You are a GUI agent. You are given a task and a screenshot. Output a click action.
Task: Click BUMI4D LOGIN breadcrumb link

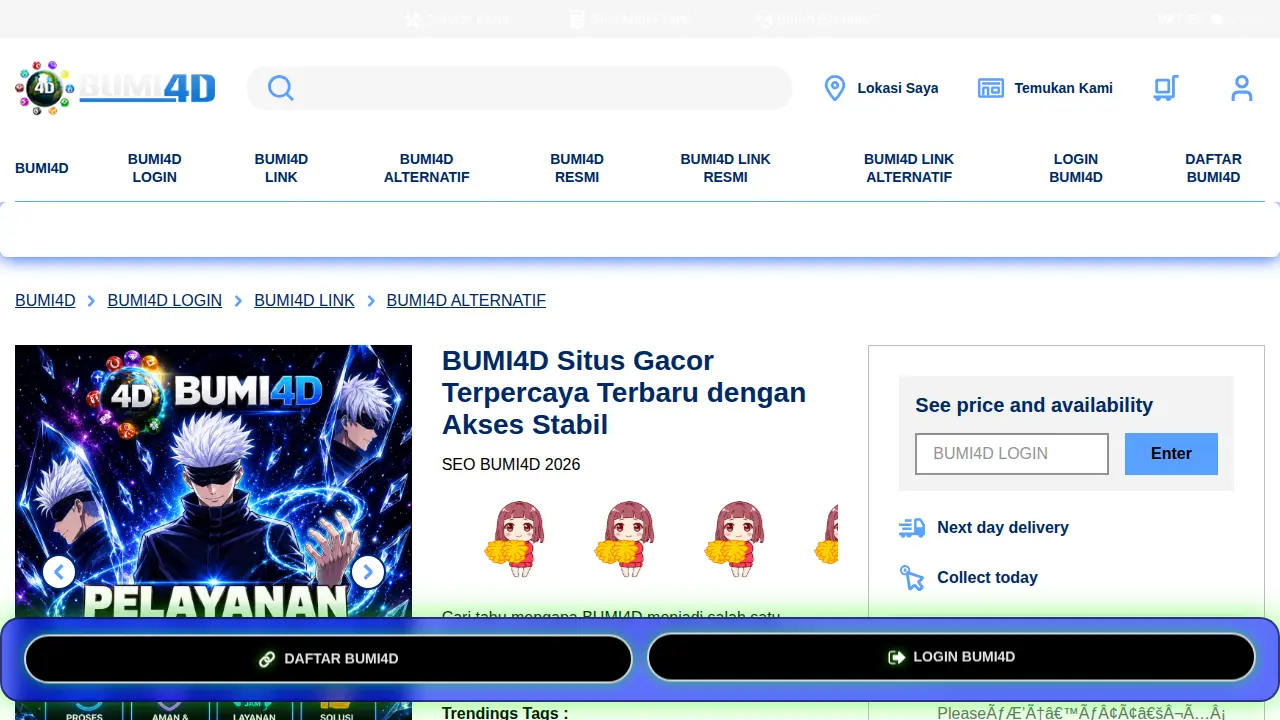[165, 301]
